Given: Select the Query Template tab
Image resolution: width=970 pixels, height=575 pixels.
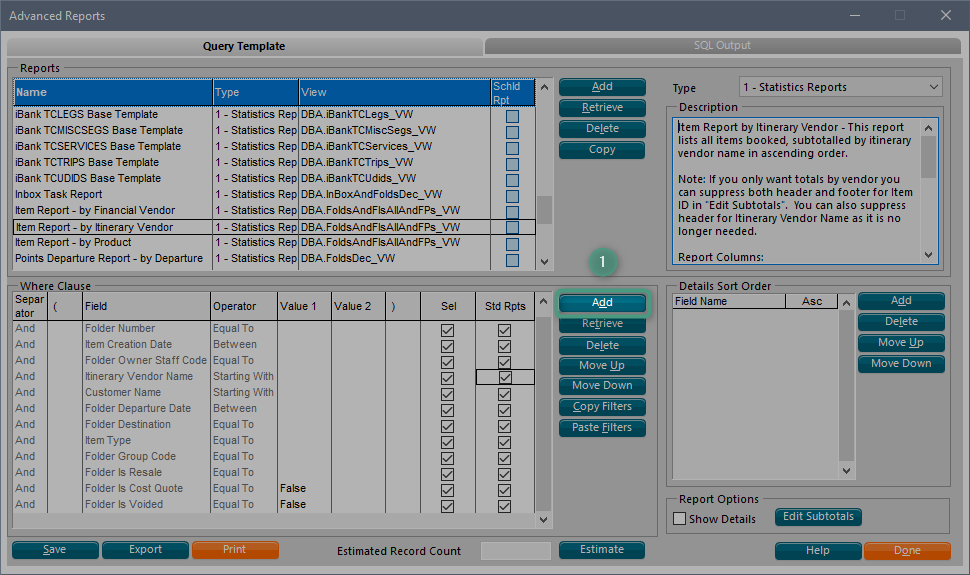Looking at the screenshot, I should pos(244,46).
